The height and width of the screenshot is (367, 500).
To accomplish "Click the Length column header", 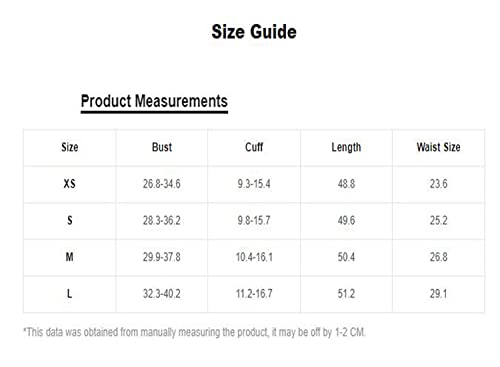I will pyautogui.click(x=346, y=147).
